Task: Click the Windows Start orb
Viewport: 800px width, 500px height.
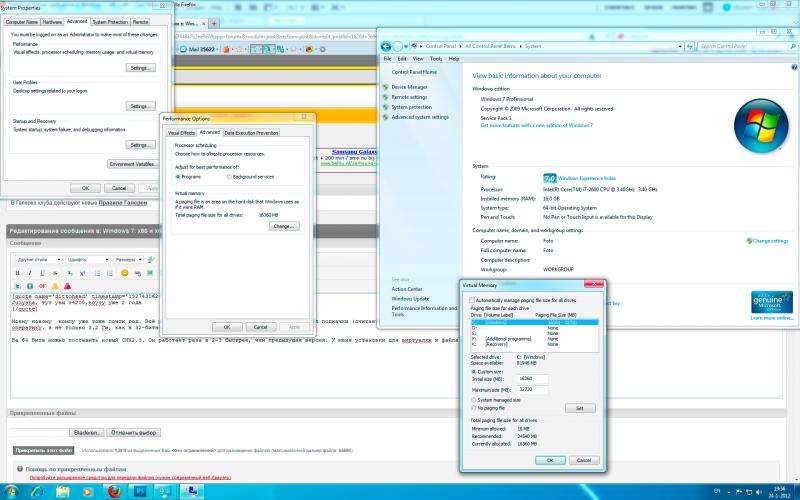Action: click(10, 492)
